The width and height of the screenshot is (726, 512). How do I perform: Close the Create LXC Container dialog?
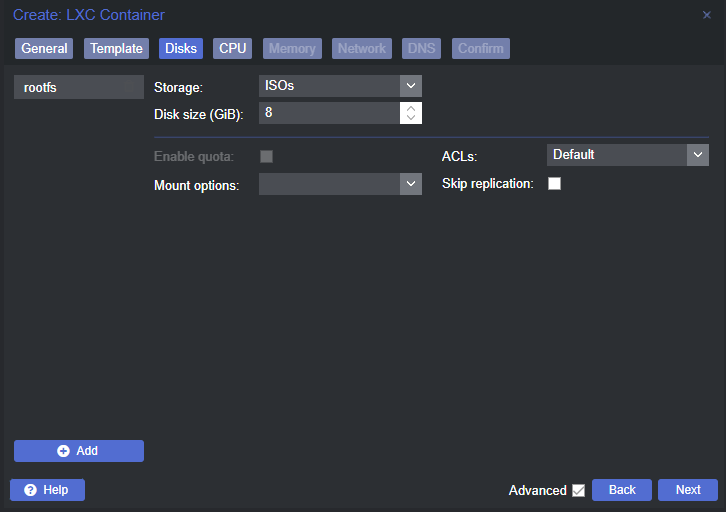tap(707, 15)
